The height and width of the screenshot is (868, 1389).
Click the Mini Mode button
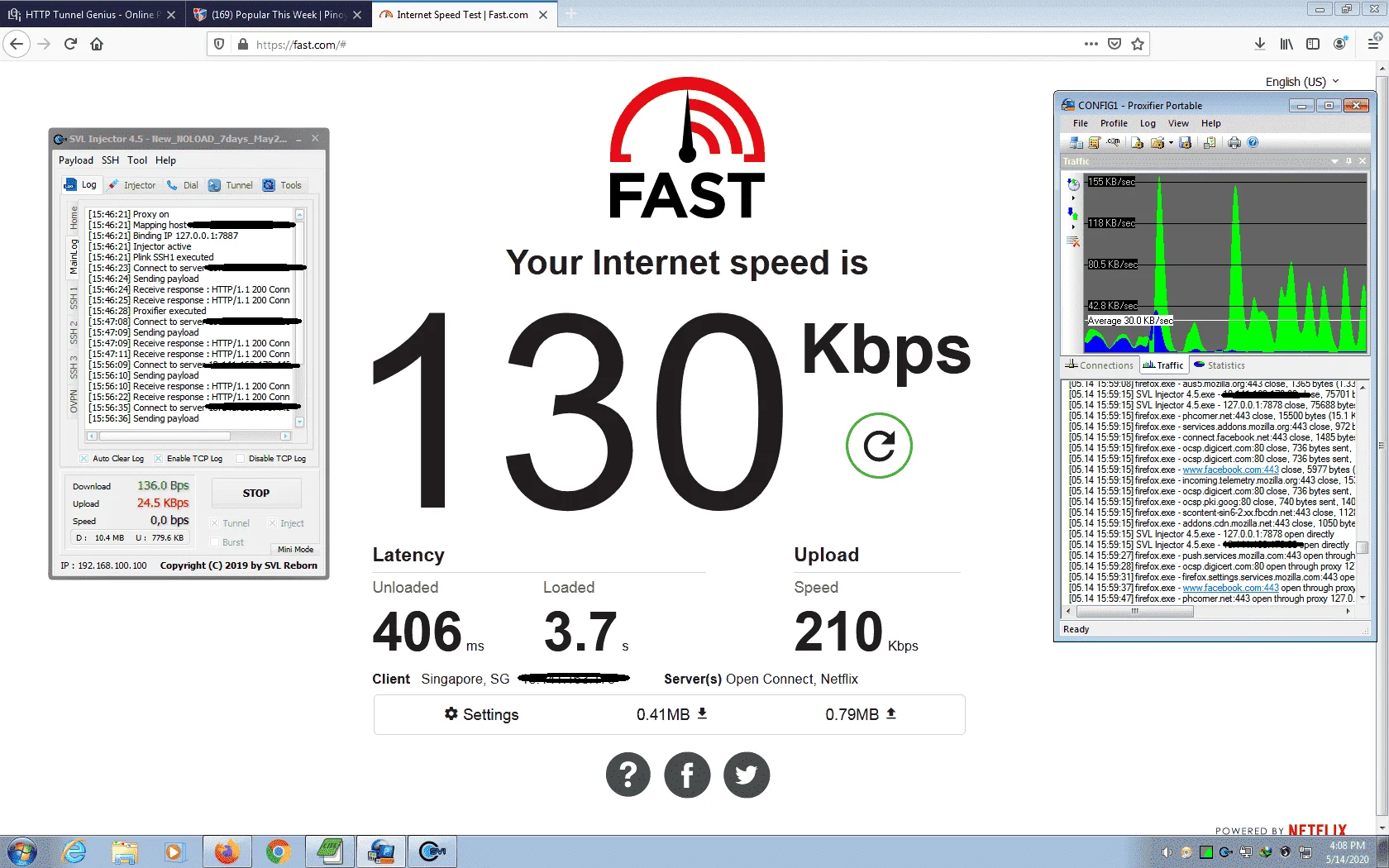[295, 550]
